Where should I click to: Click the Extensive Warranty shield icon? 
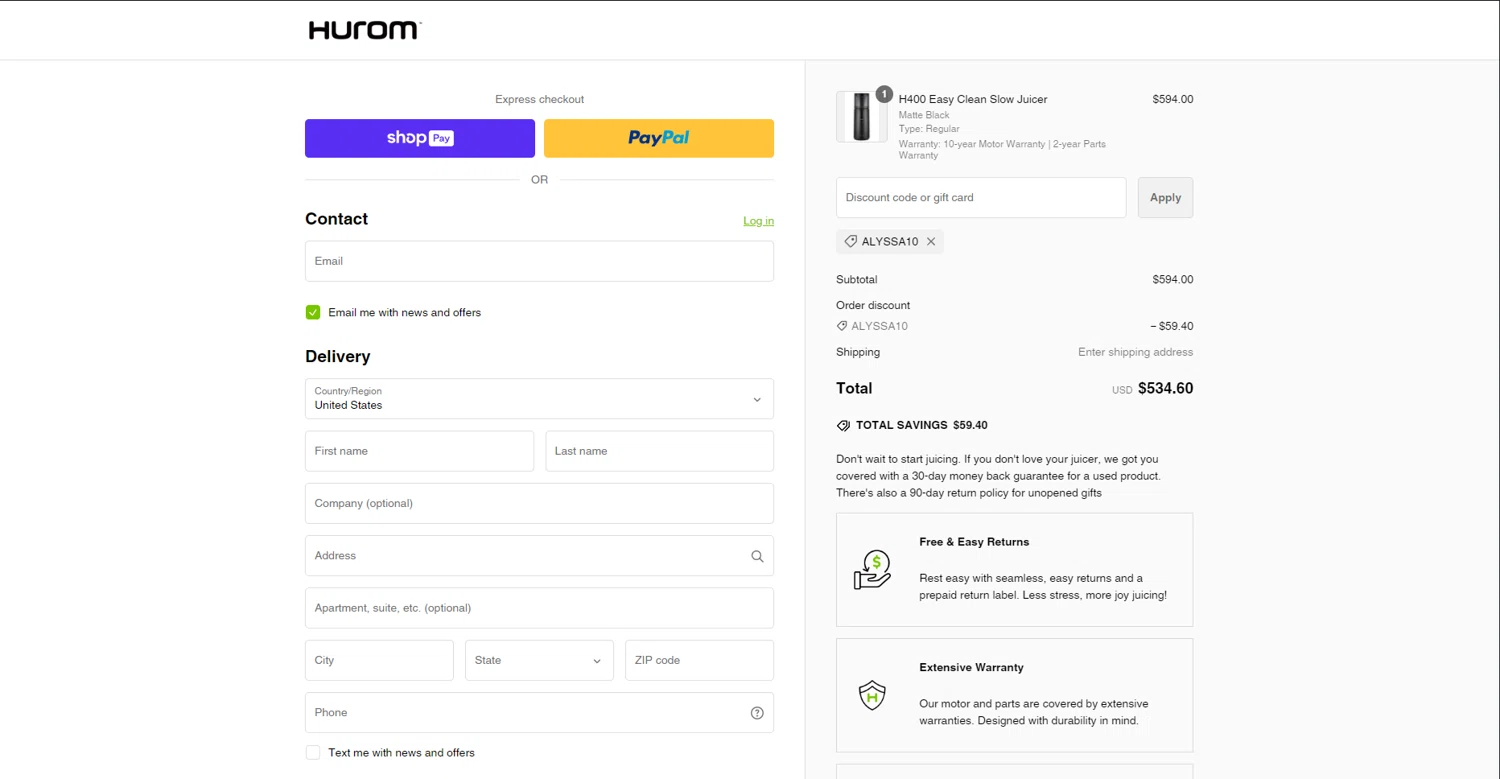[x=872, y=695]
